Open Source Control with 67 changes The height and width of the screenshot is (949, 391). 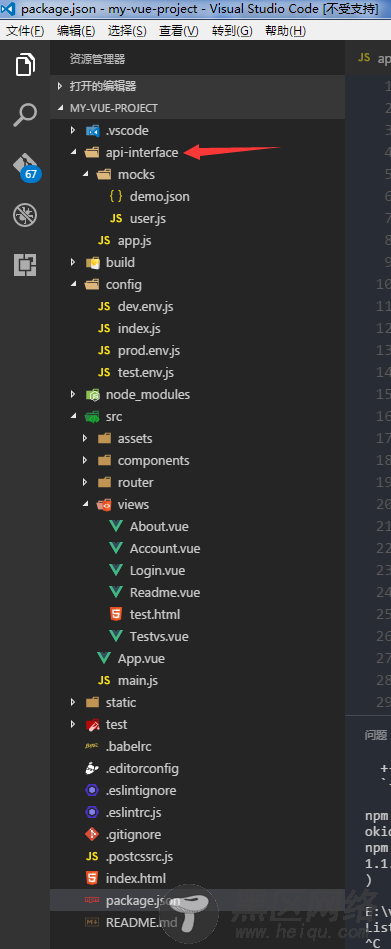pyautogui.click(x=26, y=166)
